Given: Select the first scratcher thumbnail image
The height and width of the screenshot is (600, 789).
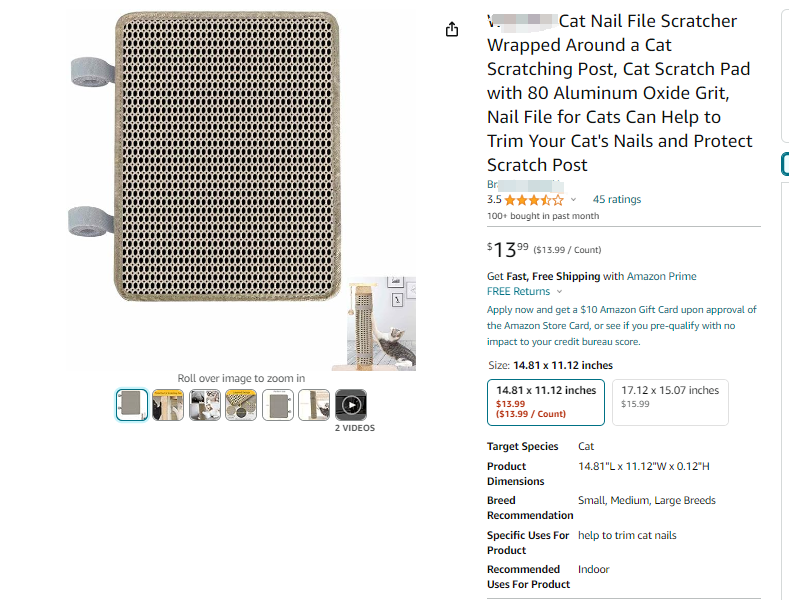Looking at the screenshot, I should 132,405.
